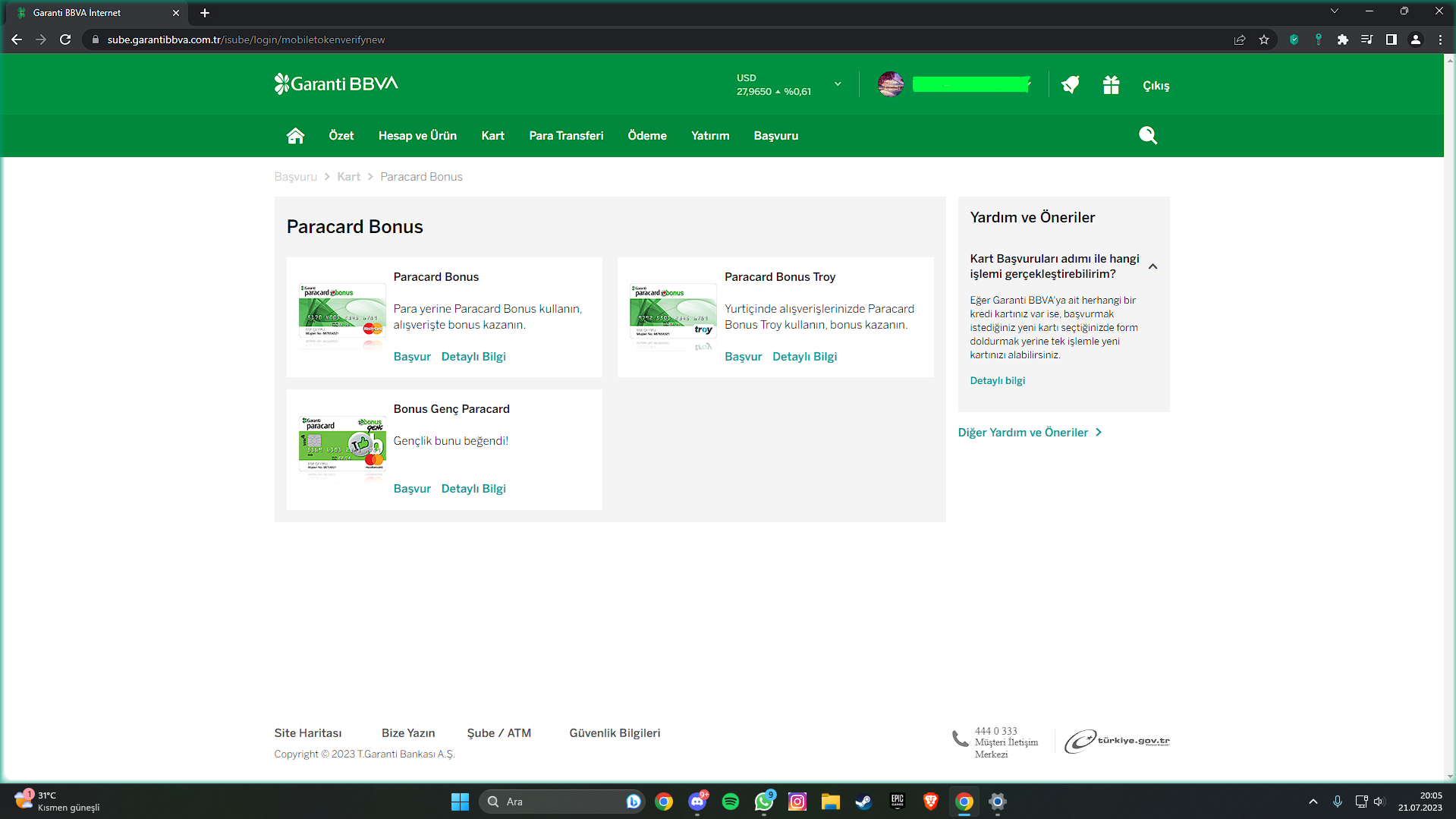1456x819 pixels.
Task: Open the Bize Yazın footer link
Action: 408,733
